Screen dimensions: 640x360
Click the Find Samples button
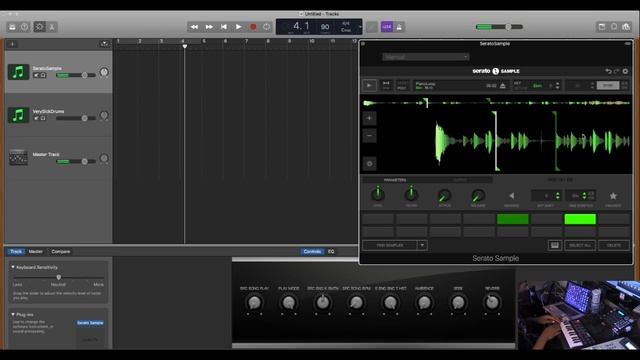[390, 245]
